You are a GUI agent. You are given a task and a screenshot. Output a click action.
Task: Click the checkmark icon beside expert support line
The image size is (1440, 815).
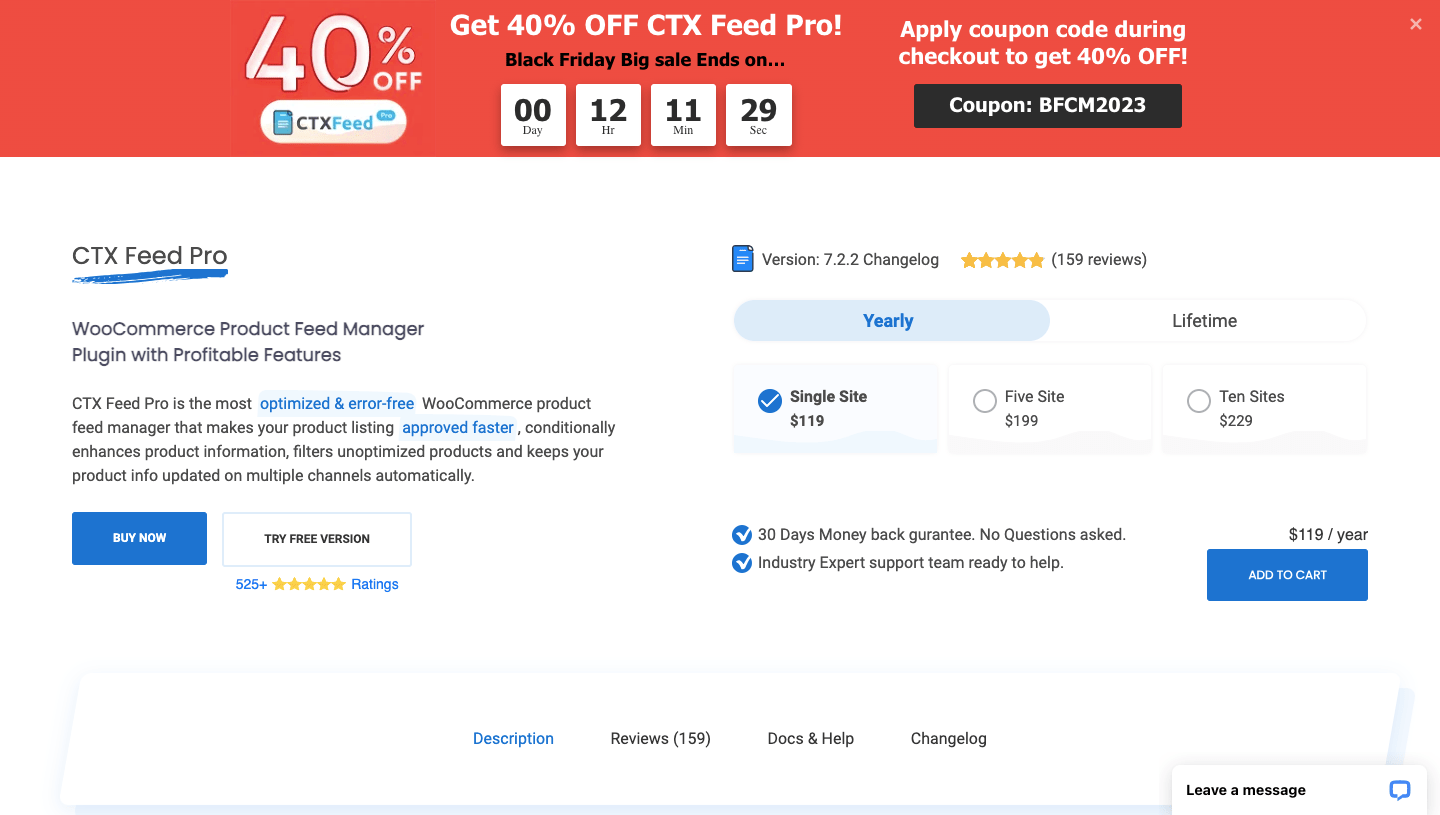pos(742,563)
